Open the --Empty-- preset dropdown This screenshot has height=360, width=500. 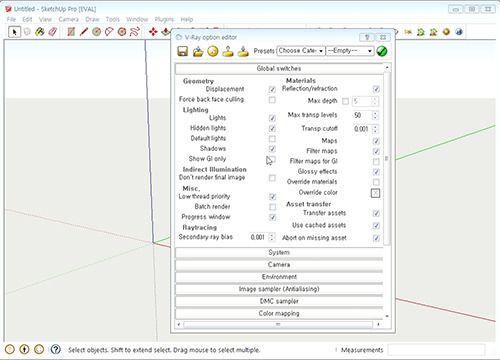click(350, 51)
